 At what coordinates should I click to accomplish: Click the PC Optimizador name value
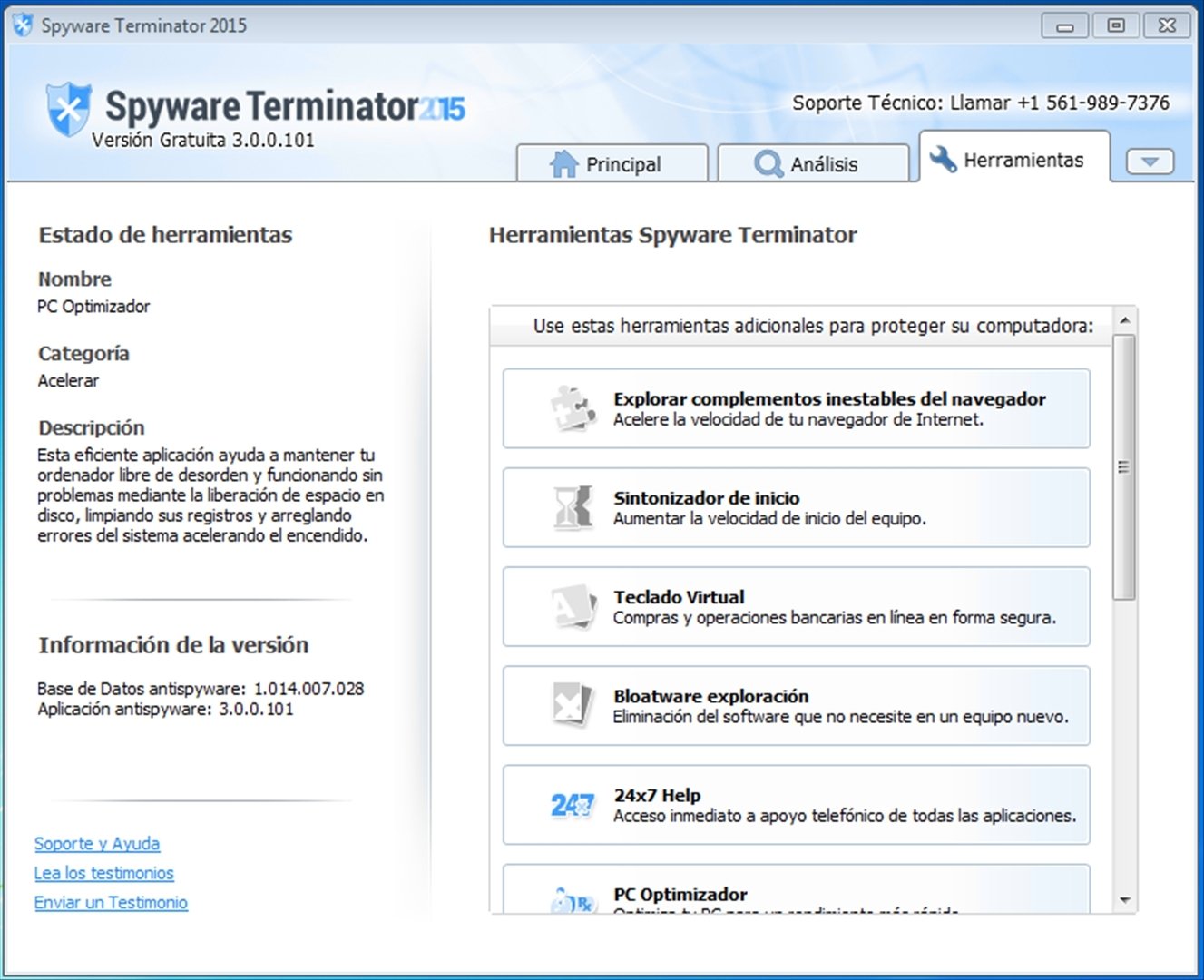pos(93,307)
